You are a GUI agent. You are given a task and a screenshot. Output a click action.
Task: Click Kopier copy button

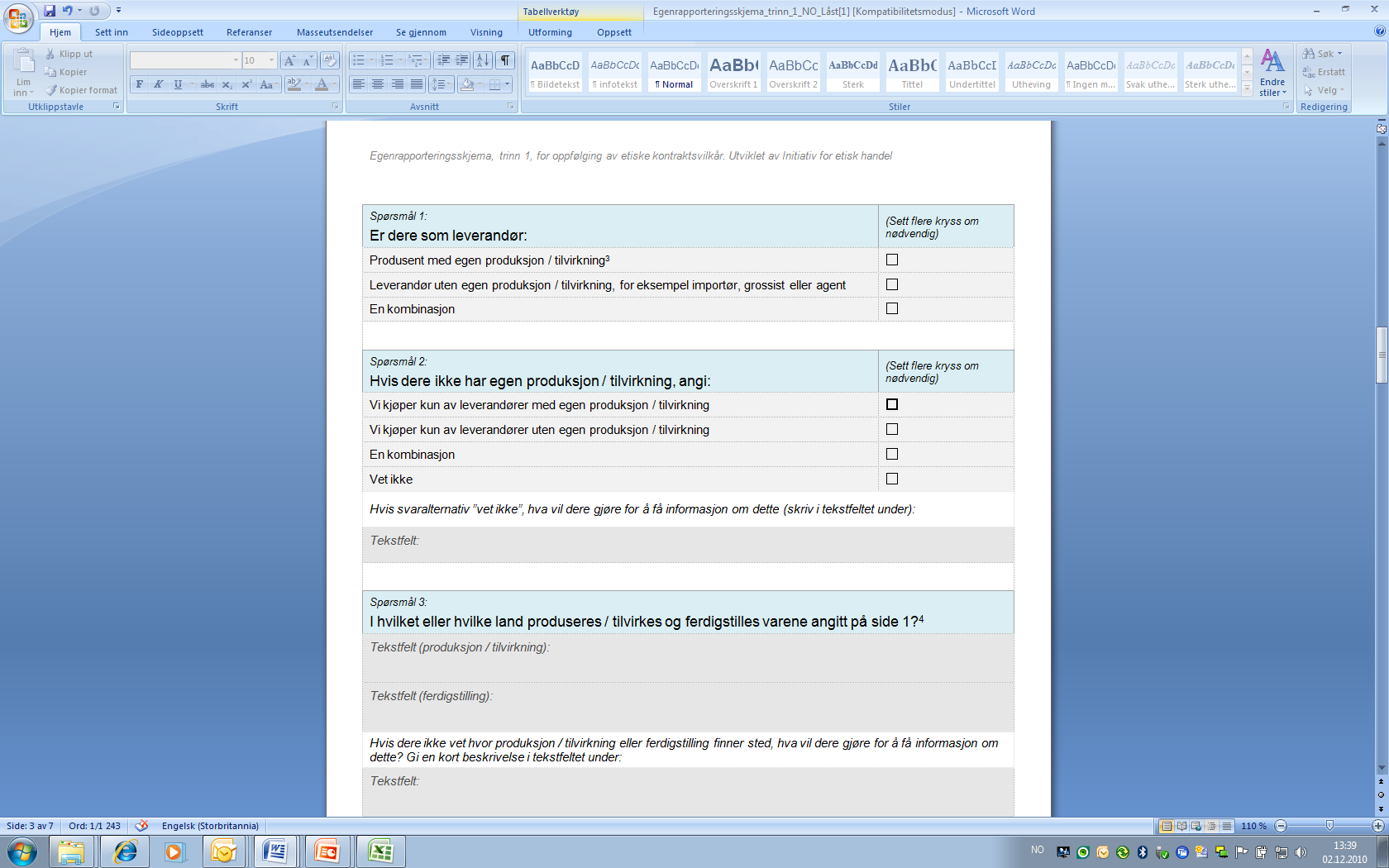click(66, 72)
